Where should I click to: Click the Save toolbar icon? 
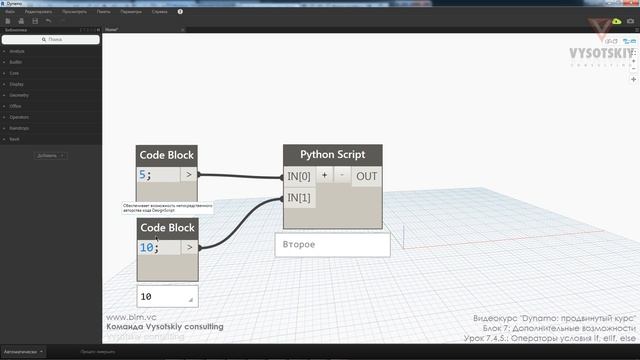[x=35, y=21]
